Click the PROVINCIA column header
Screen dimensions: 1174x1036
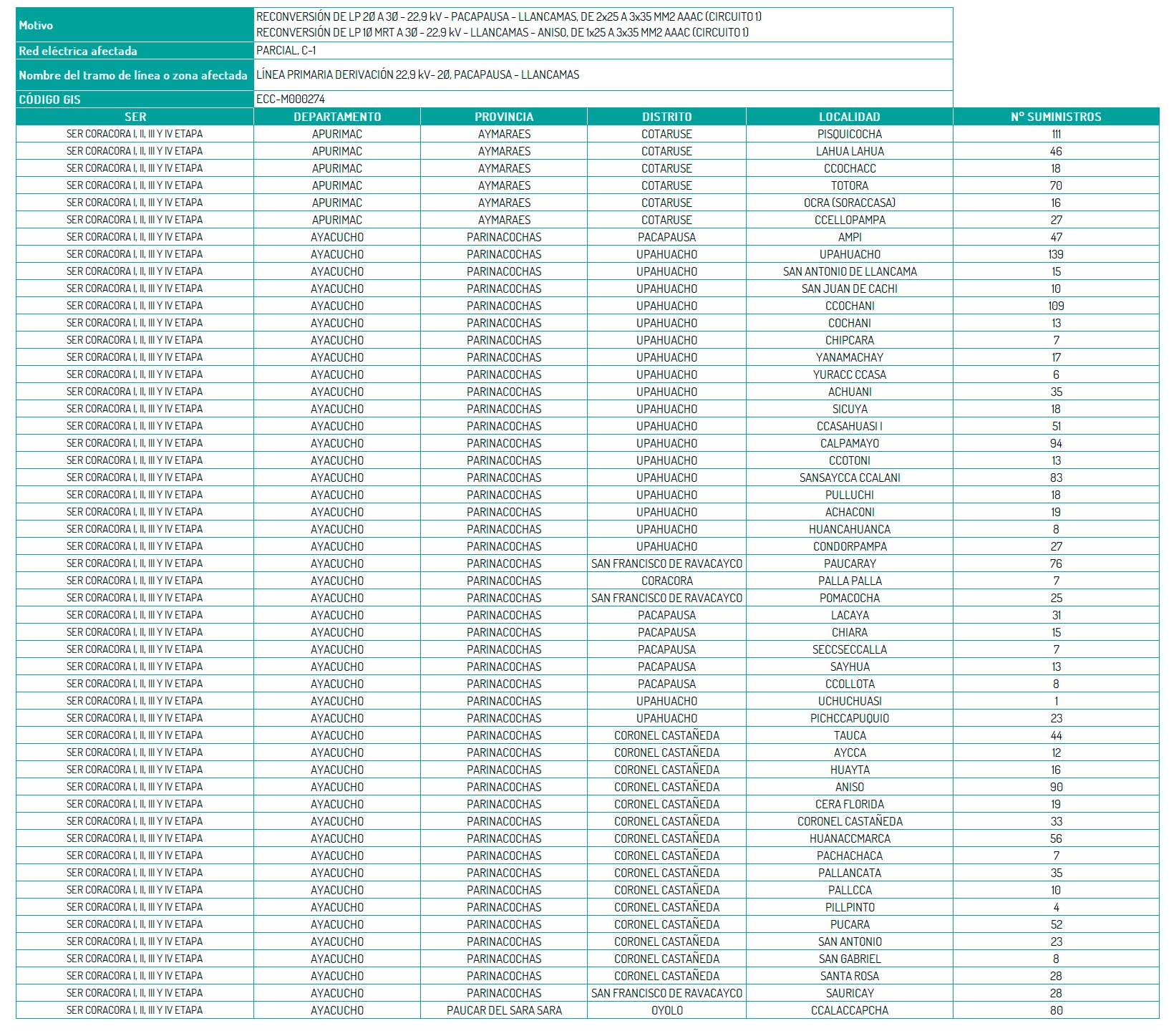tap(504, 117)
